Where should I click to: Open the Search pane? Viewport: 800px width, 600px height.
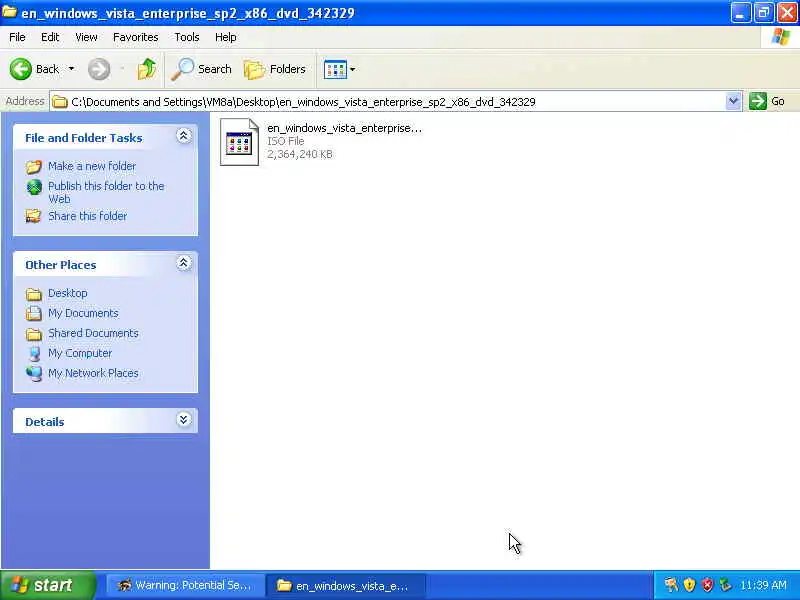[x=201, y=69]
